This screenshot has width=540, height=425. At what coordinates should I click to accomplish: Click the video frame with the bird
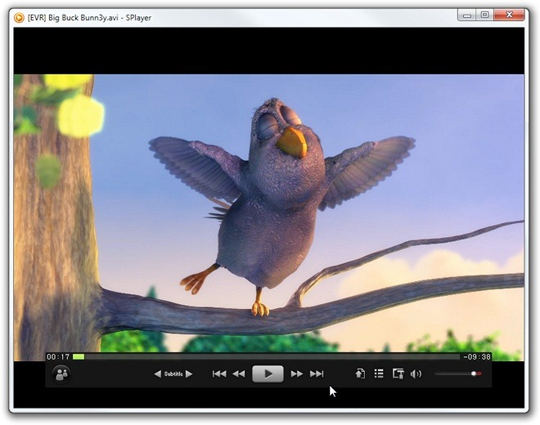(269, 218)
